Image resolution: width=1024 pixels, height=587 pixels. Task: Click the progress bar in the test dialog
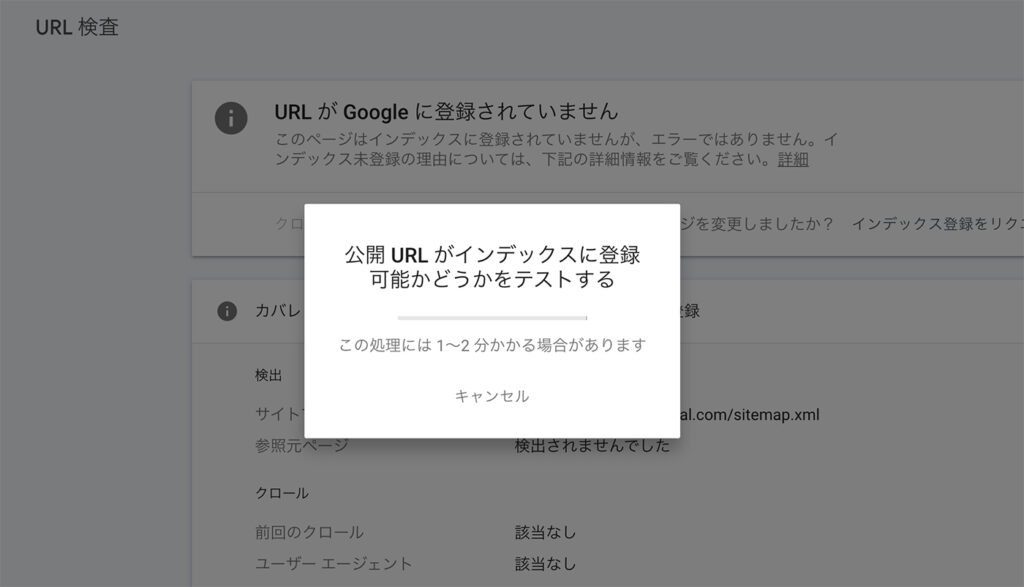coord(492,318)
